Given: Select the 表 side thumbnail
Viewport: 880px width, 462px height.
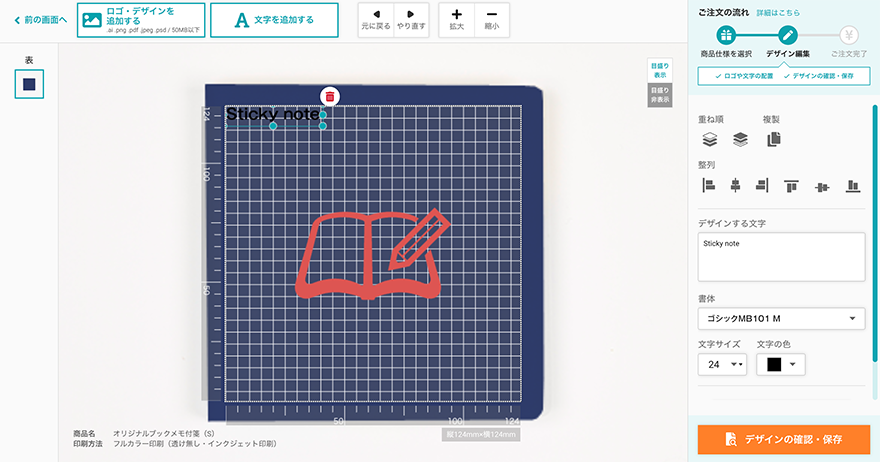Looking at the screenshot, I should (29, 84).
